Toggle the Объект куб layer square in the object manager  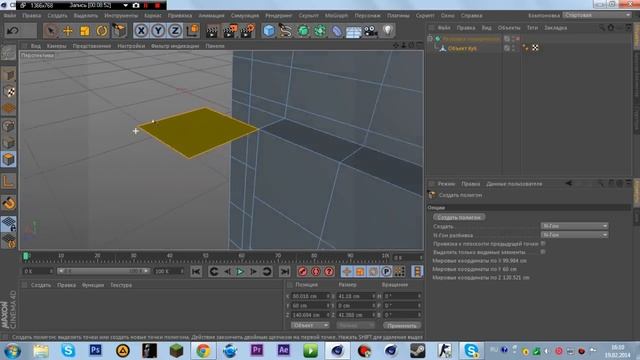(x=507, y=48)
